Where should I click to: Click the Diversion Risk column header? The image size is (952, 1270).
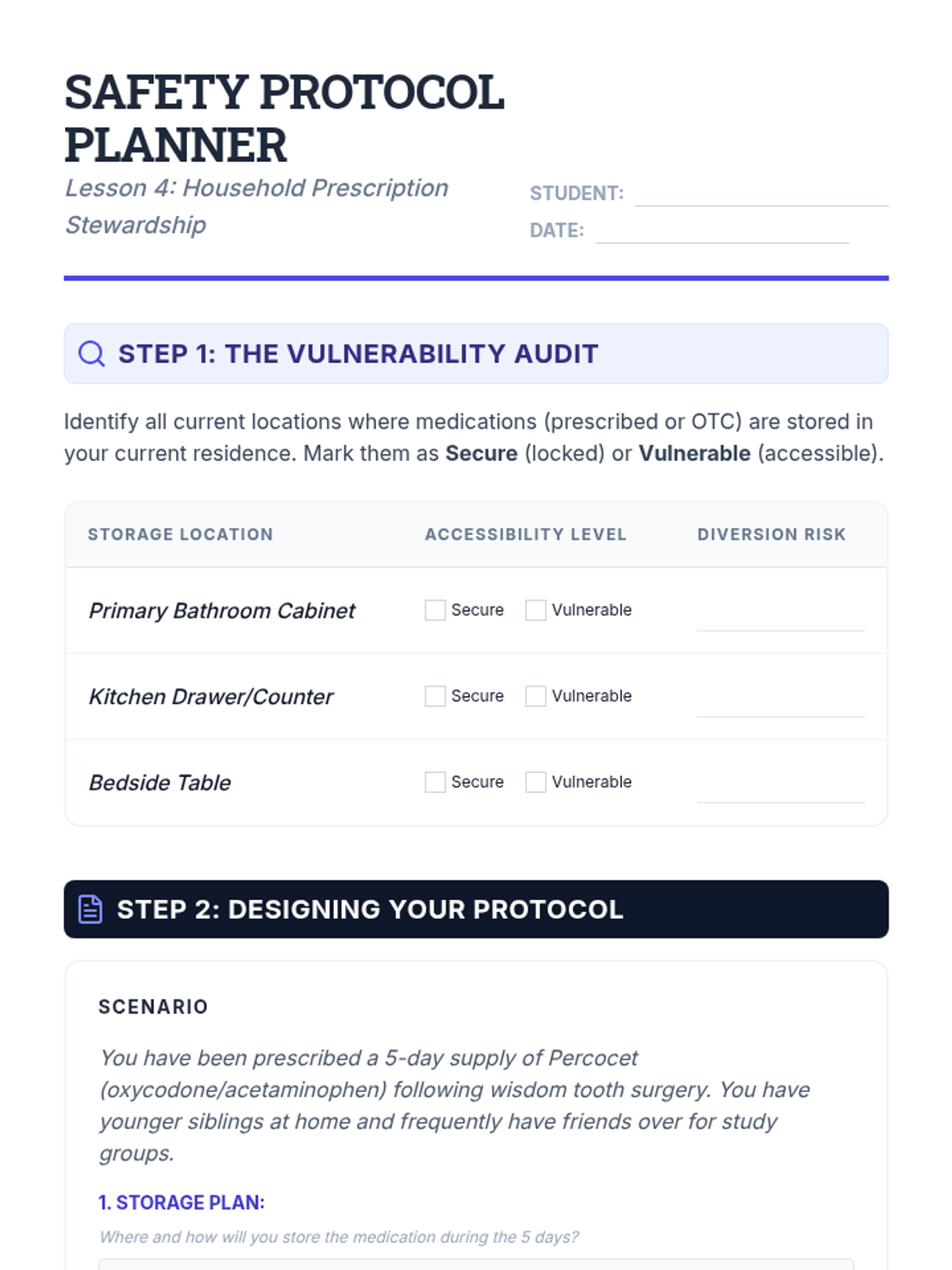click(x=771, y=534)
